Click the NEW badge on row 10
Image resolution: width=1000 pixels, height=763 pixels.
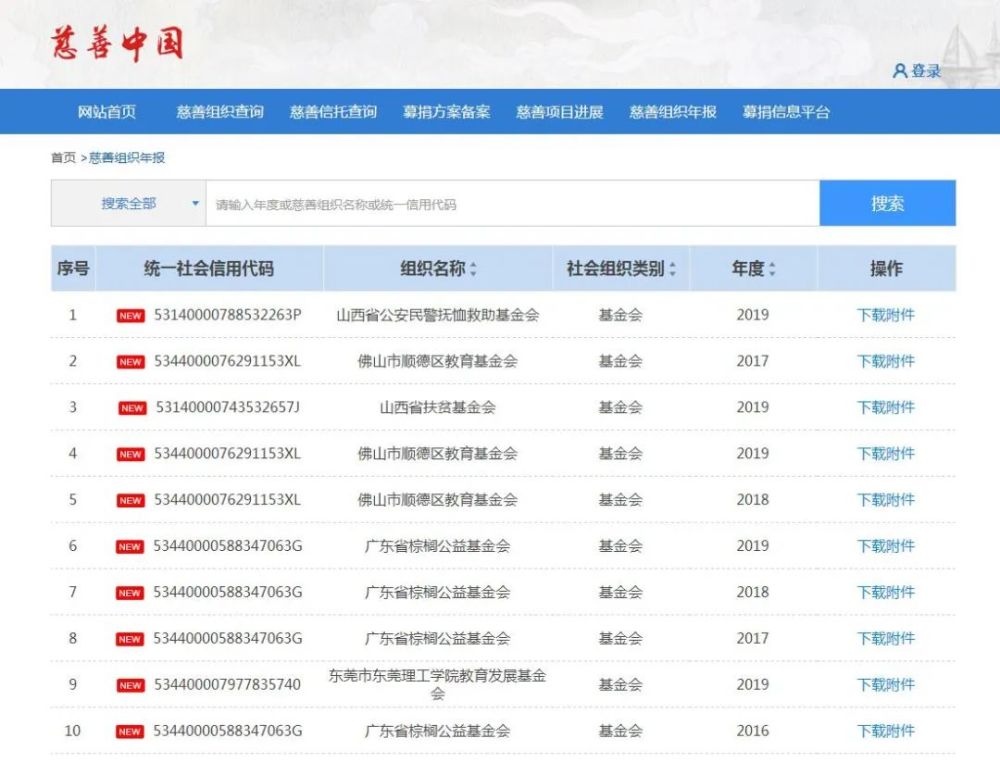(129, 731)
